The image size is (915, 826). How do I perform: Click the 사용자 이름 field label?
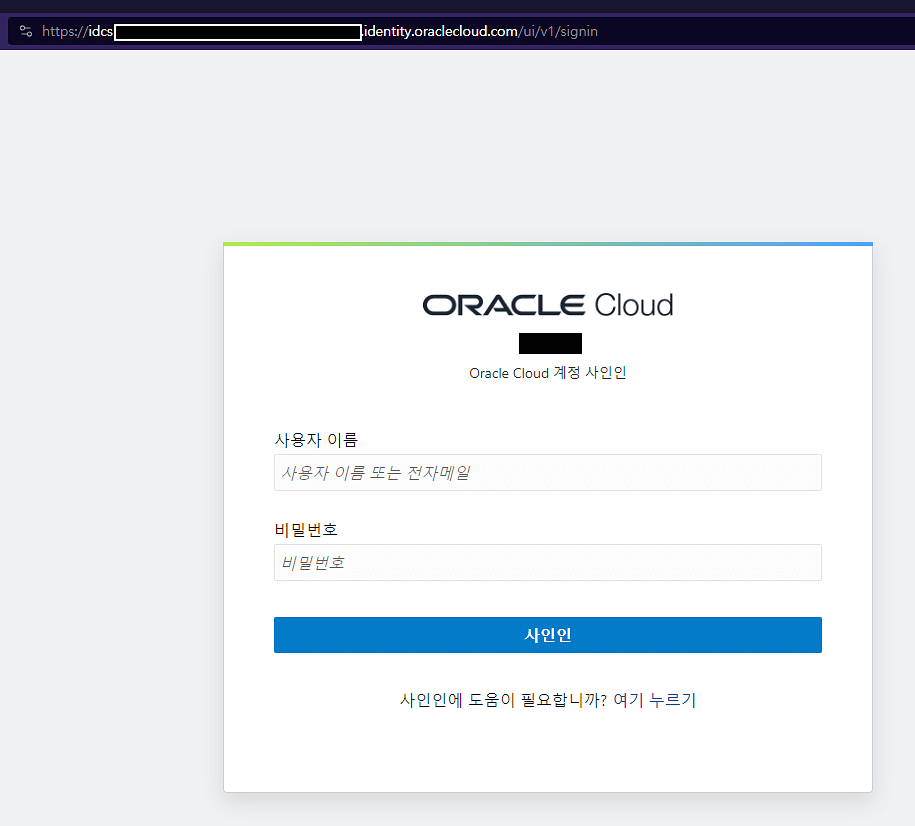(x=316, y=440)
